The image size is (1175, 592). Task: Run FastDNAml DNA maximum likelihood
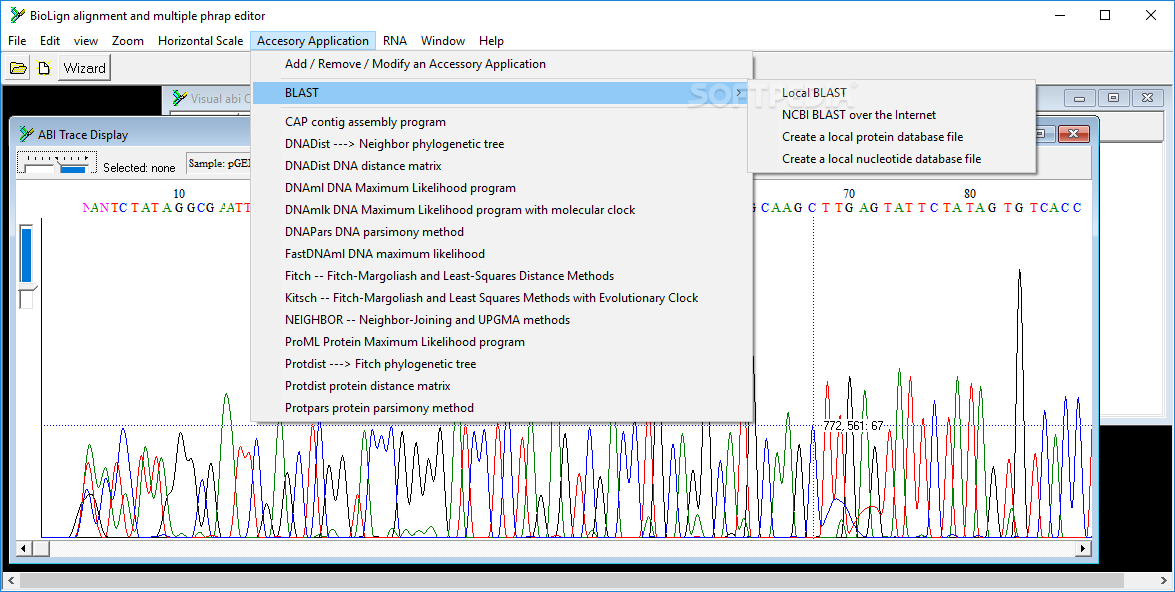[502, 254]
